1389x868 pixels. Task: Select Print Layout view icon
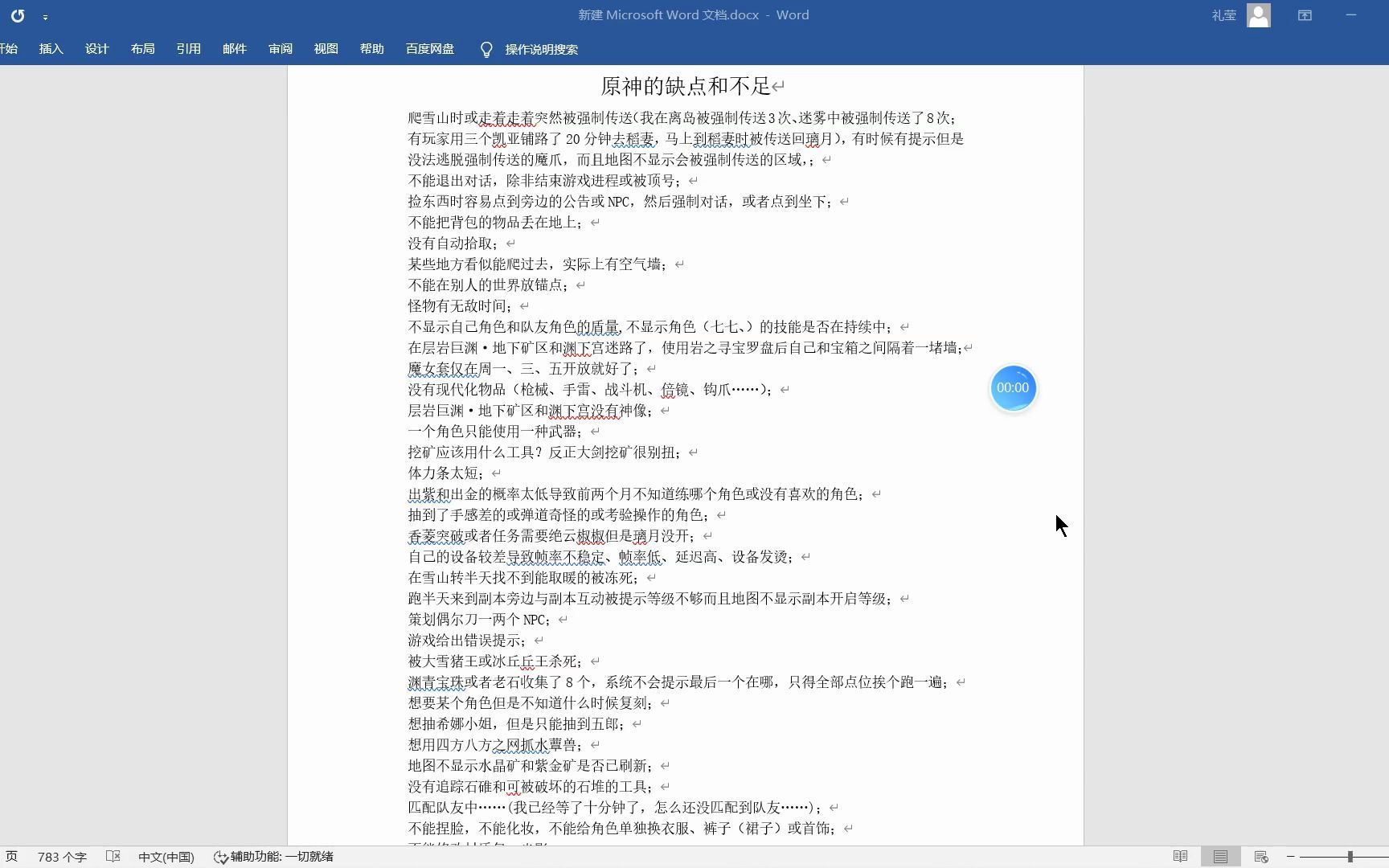(1220, 857)
